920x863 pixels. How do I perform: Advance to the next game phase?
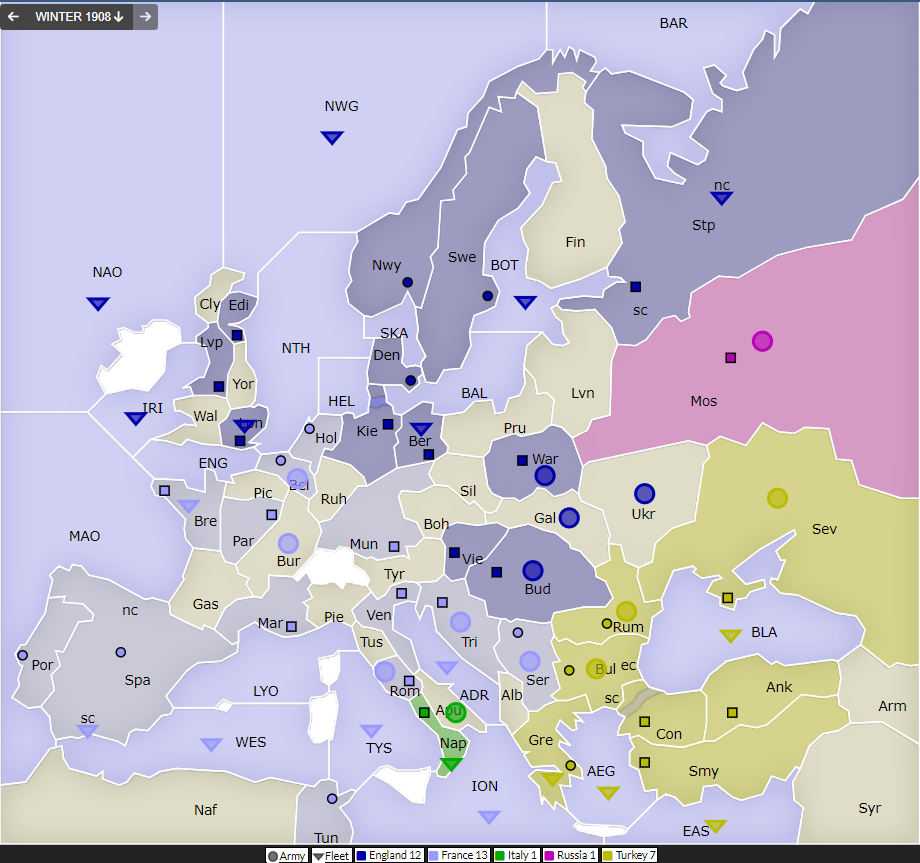coord(146,16)
